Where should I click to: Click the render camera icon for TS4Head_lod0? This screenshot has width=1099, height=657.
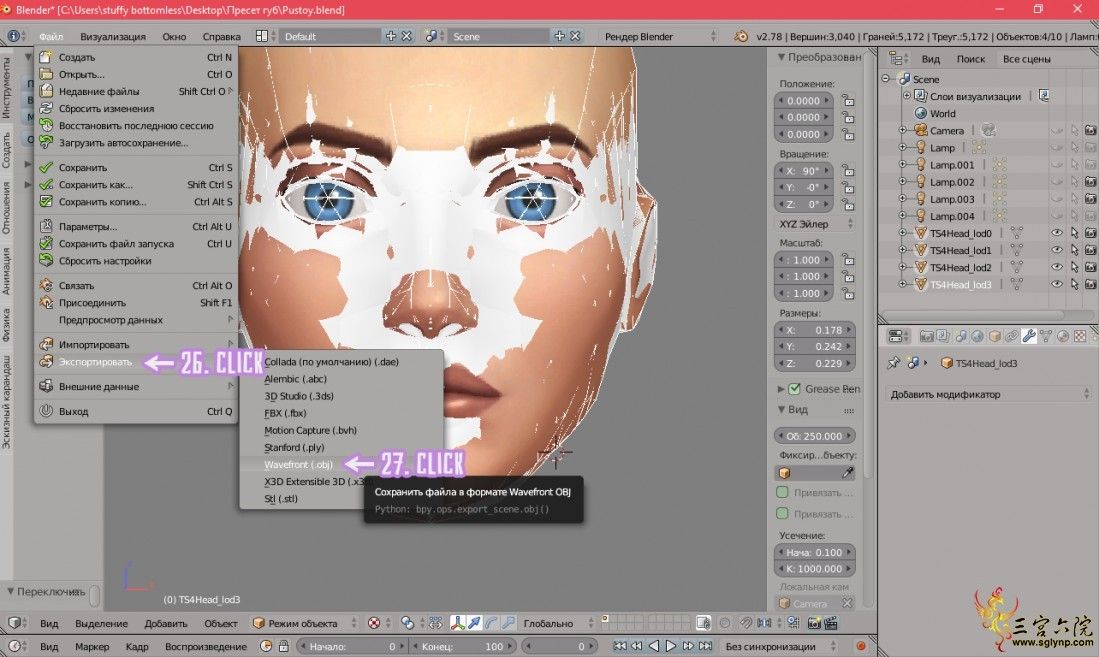coord(1091,233)
